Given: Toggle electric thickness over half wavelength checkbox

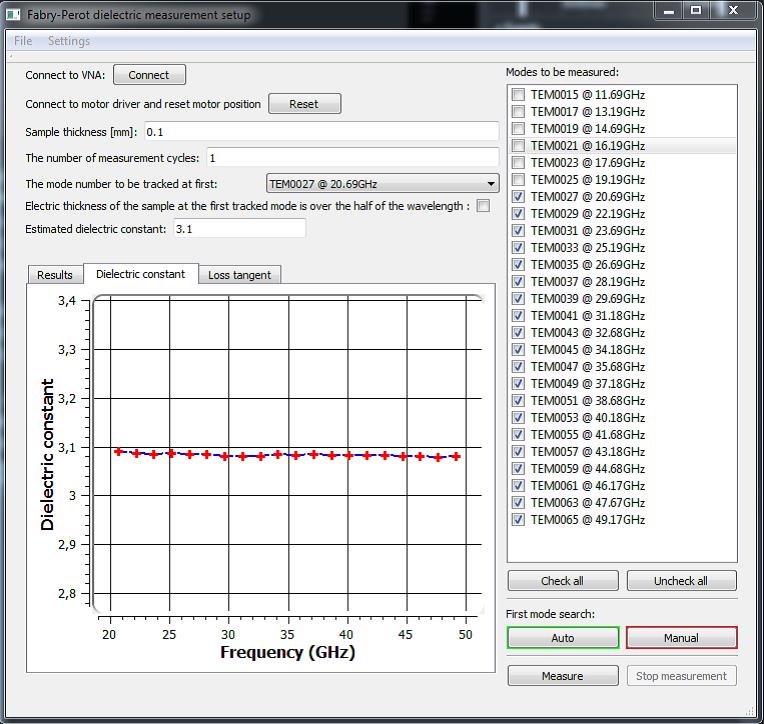Looking at the screenshot, I should pyautogui.click(x=483, y=206).
